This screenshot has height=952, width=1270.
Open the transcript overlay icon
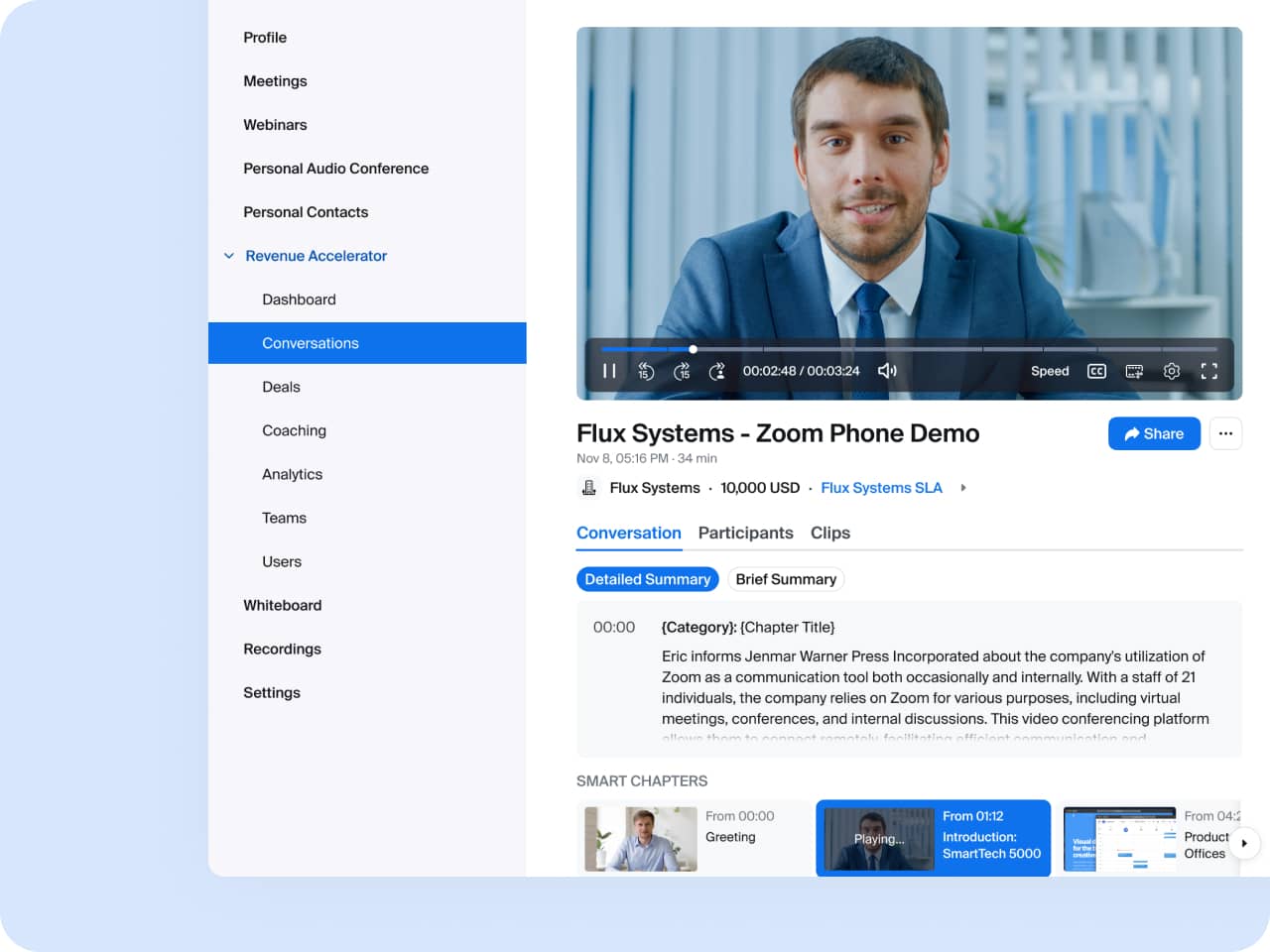(1134, 371)
